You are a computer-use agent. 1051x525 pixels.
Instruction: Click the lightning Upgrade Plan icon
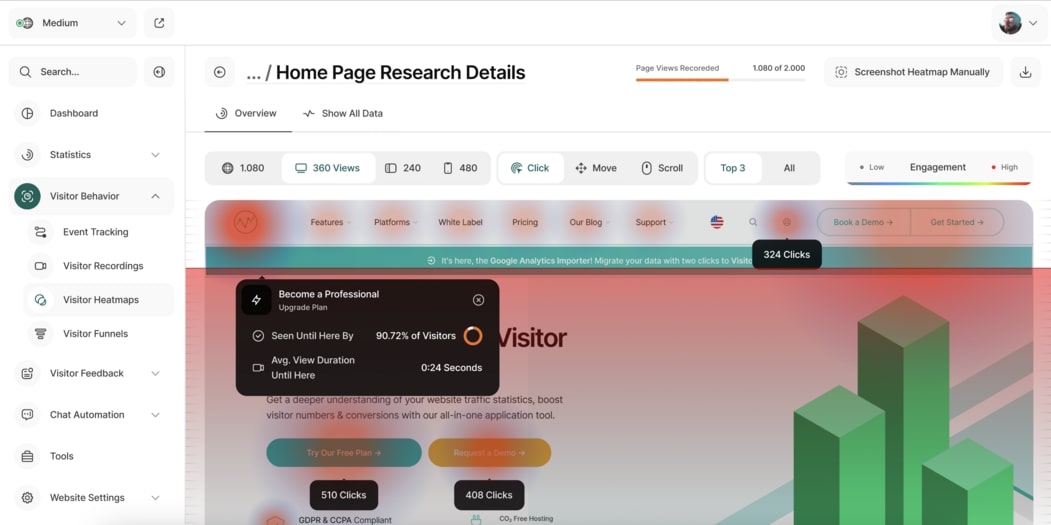256,300
